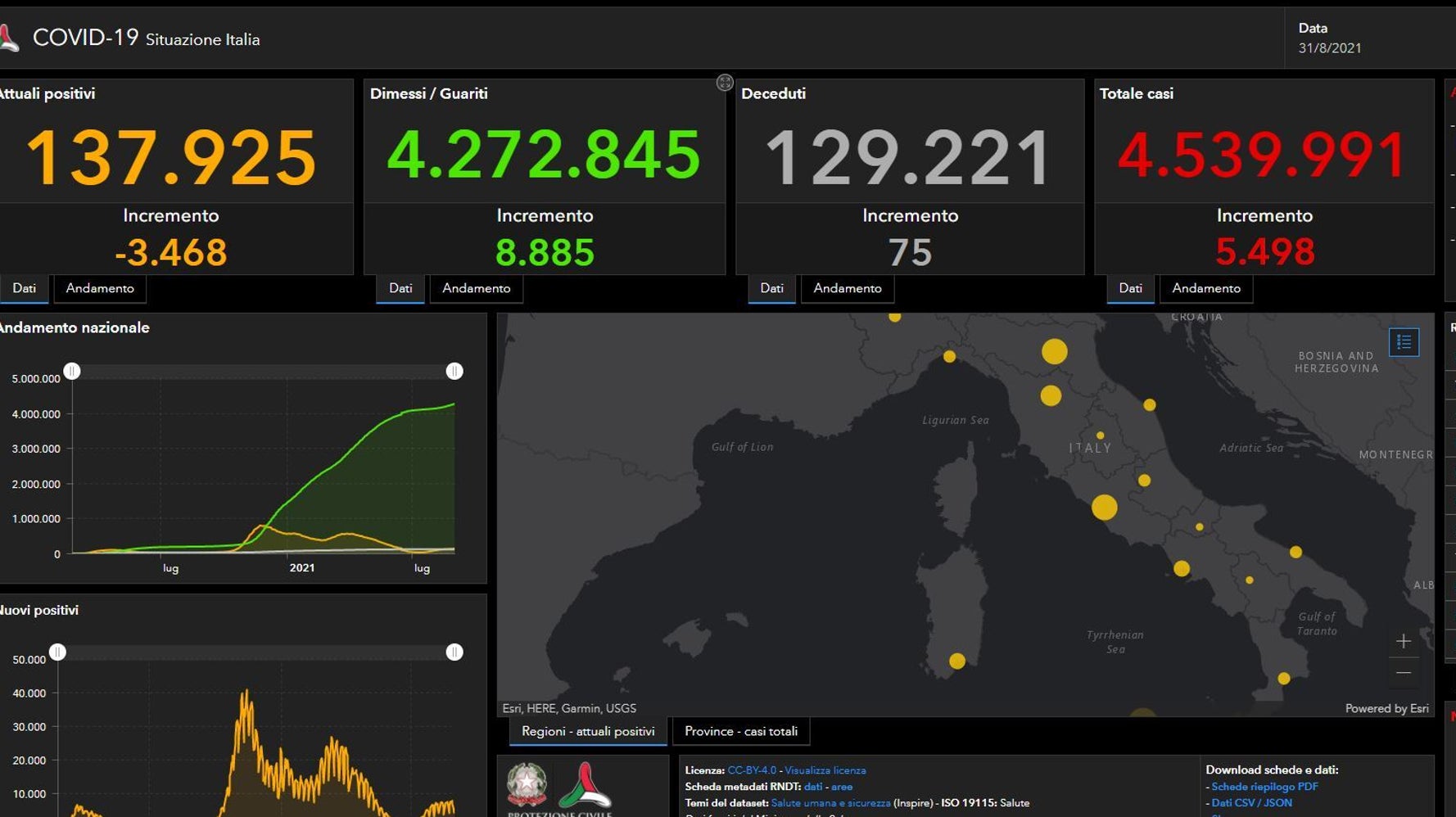This screenshot has width=1456, height=817.
Task: Click the Protezione Civile tricolor logo
Action: pos(584,786)
